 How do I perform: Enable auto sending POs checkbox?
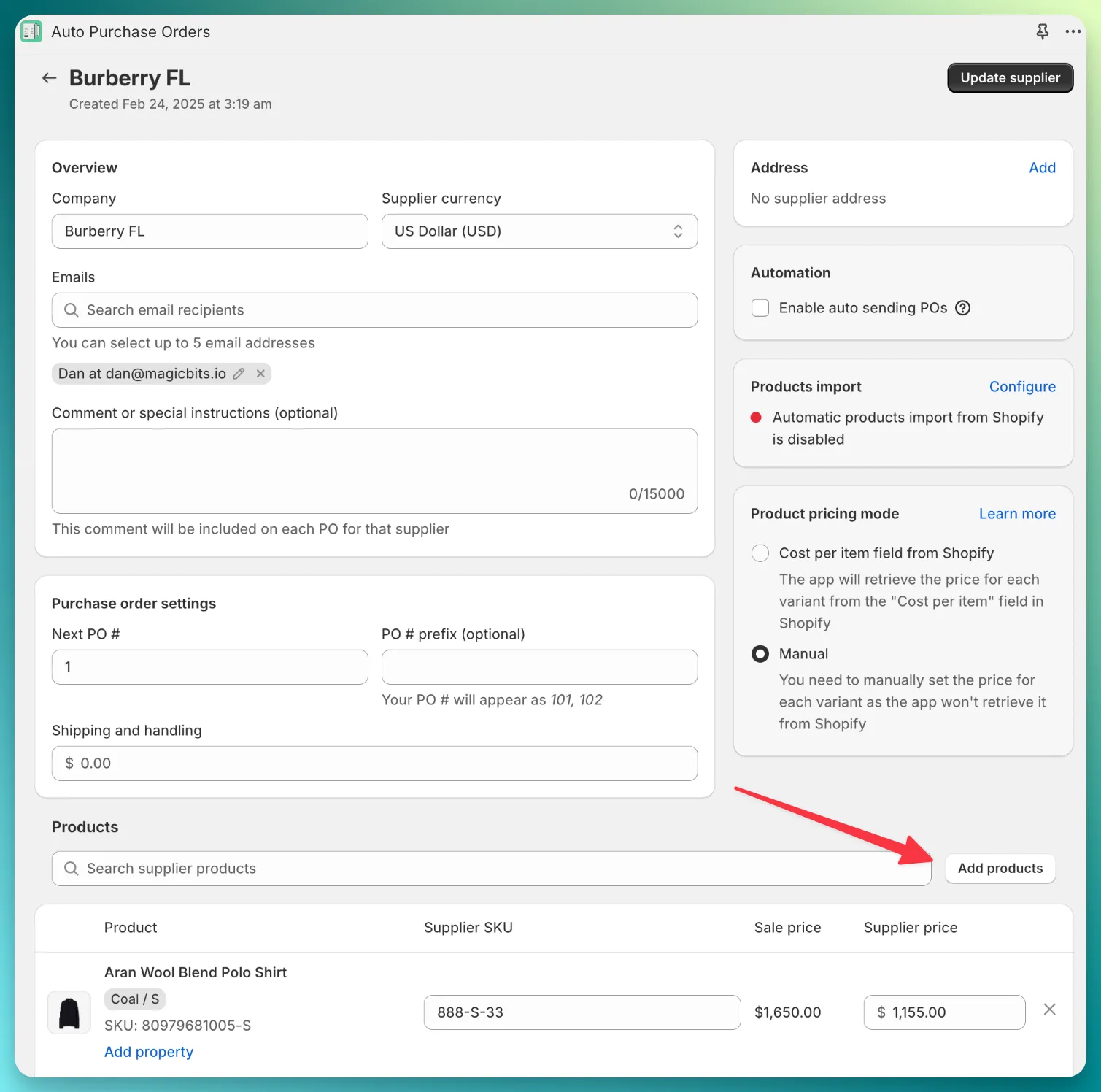(760, 308)
